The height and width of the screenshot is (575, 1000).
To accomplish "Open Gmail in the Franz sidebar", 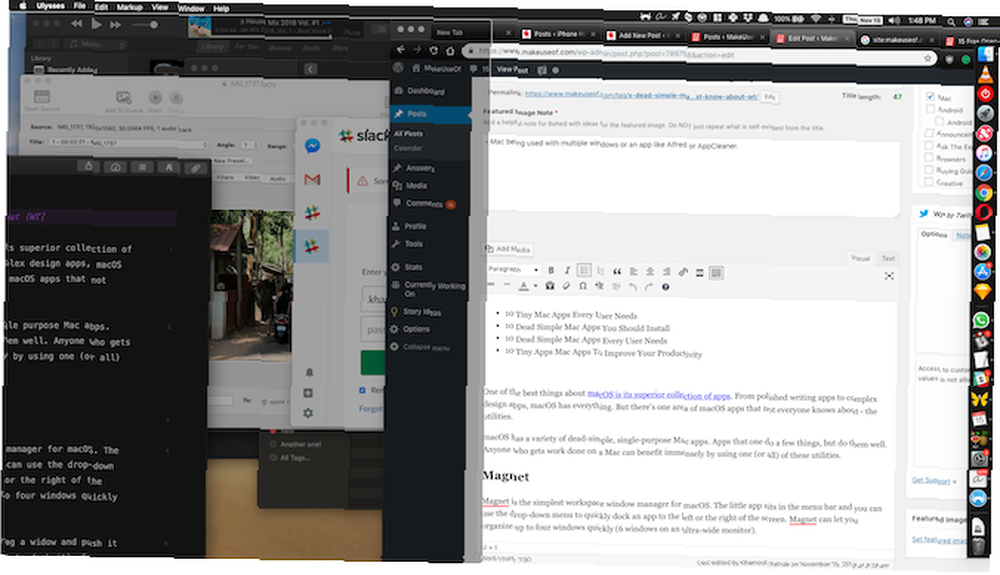I will pyautogui.click(x=312, y=180).
